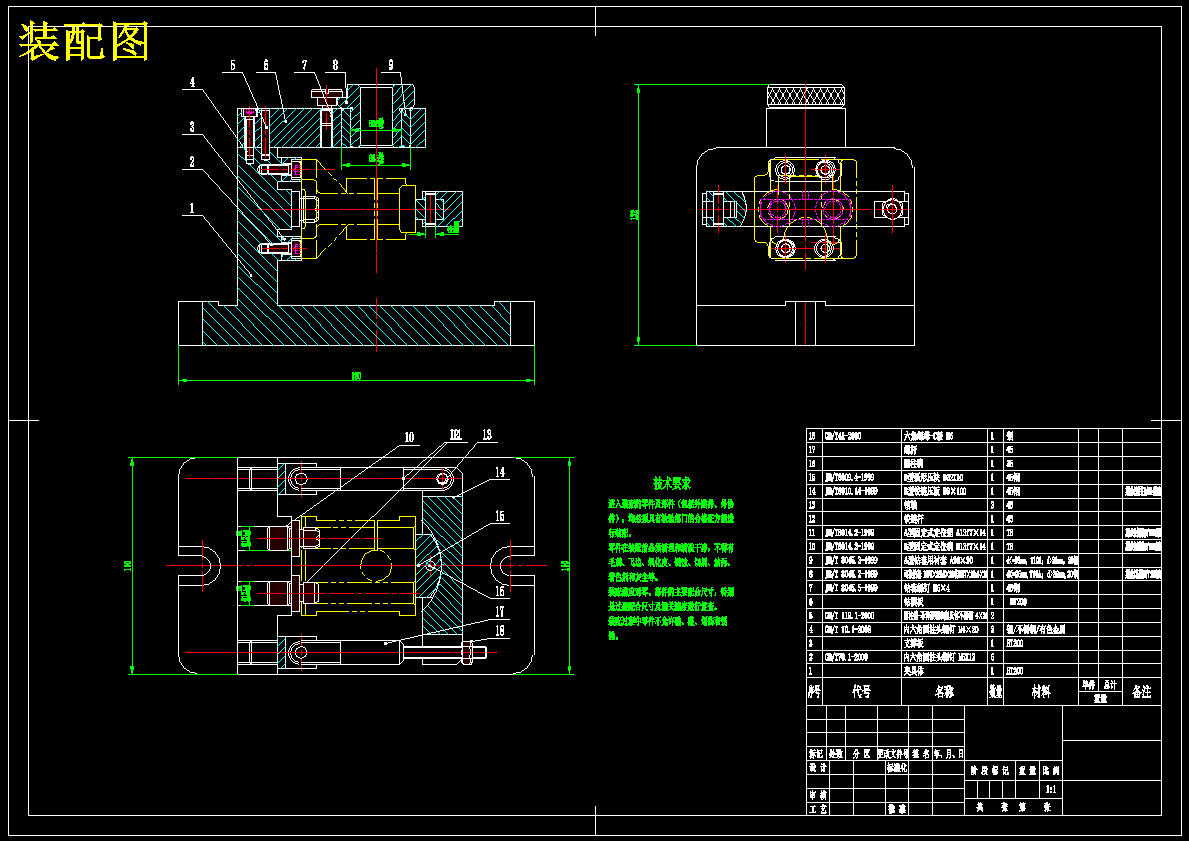
Task: Click the 名称 column header in the parts list
Action: click(944, 692)
